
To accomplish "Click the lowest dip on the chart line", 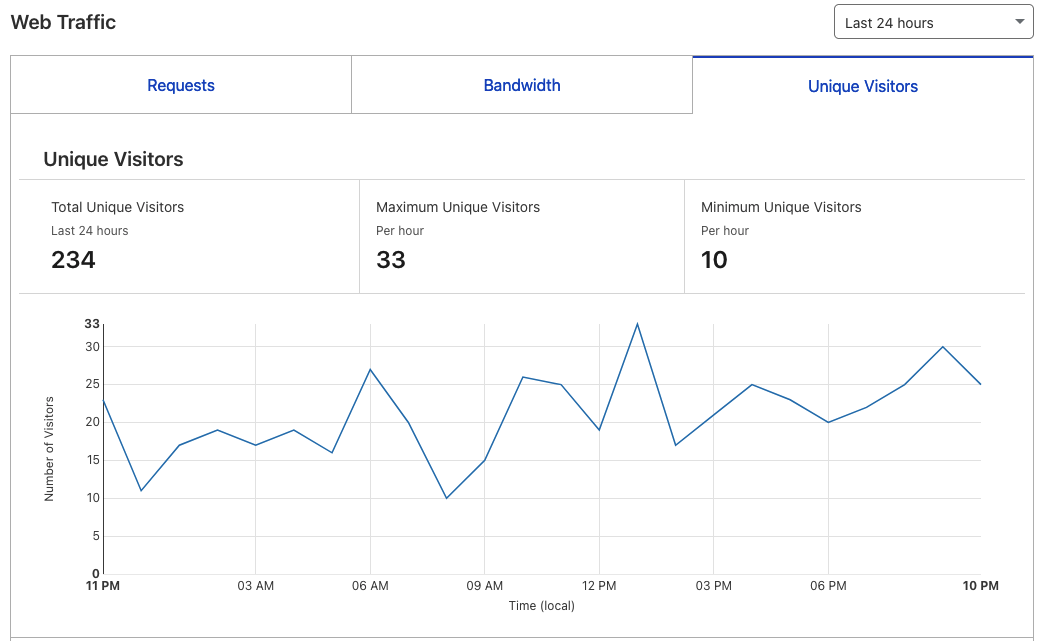I will (446, 498).
